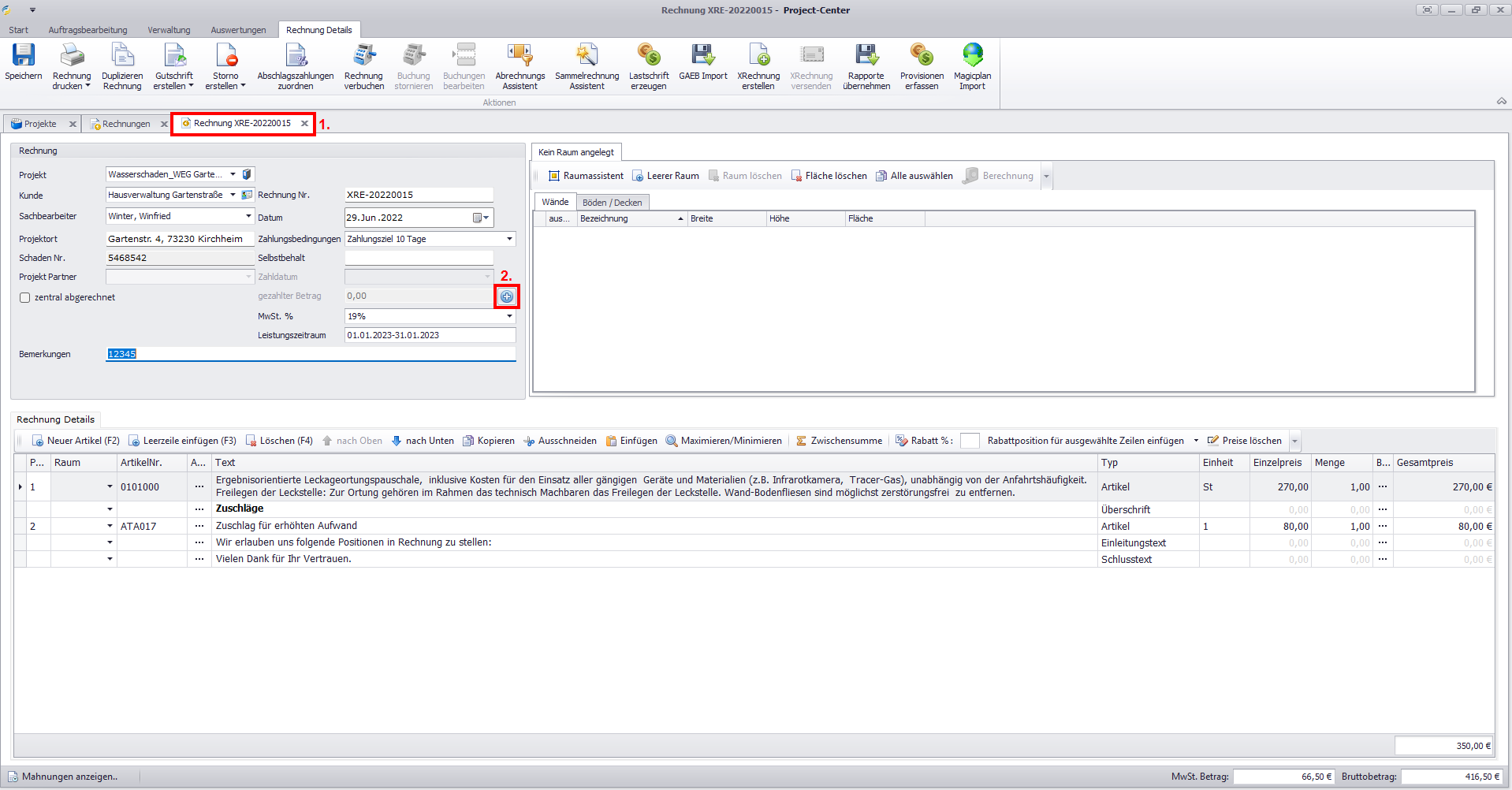Switch to the Auswertungen ribbon tab
This screenshot has width=1512, height=790.
click(x=238, y=30)
